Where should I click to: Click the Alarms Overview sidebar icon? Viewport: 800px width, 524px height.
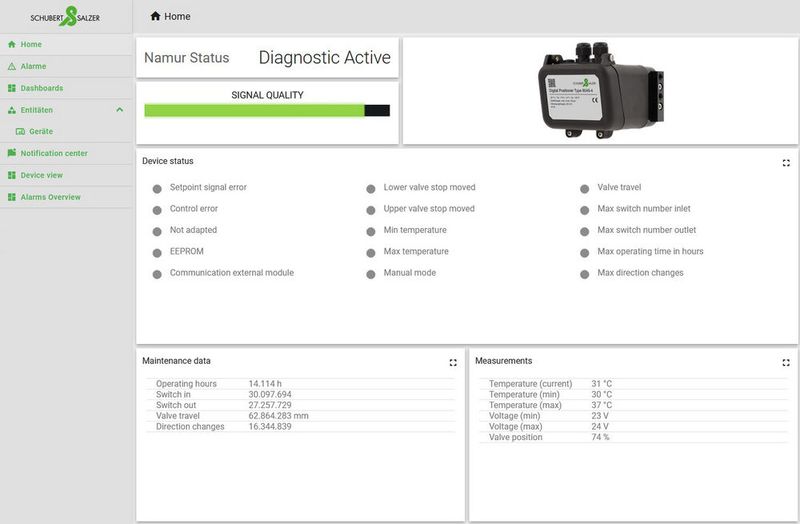[12, 197]
